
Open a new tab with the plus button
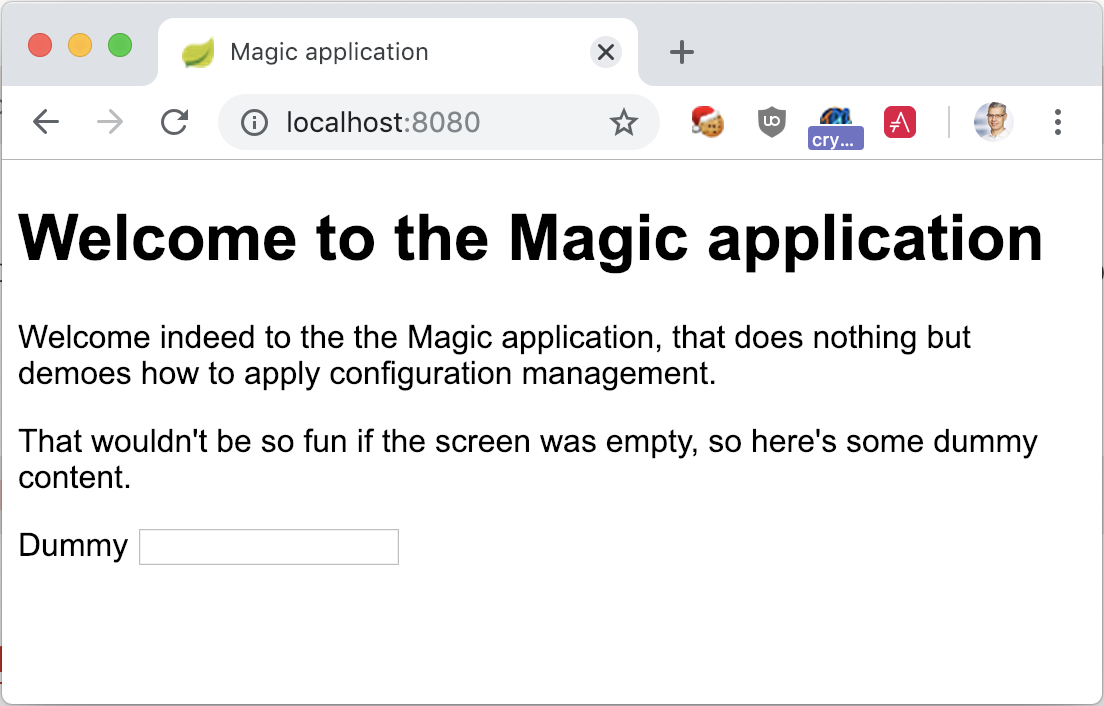681,52
